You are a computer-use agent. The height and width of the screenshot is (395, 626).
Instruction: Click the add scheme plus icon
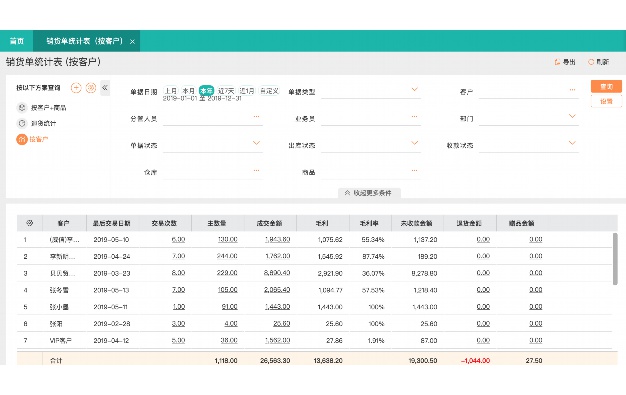coord(76,88)
